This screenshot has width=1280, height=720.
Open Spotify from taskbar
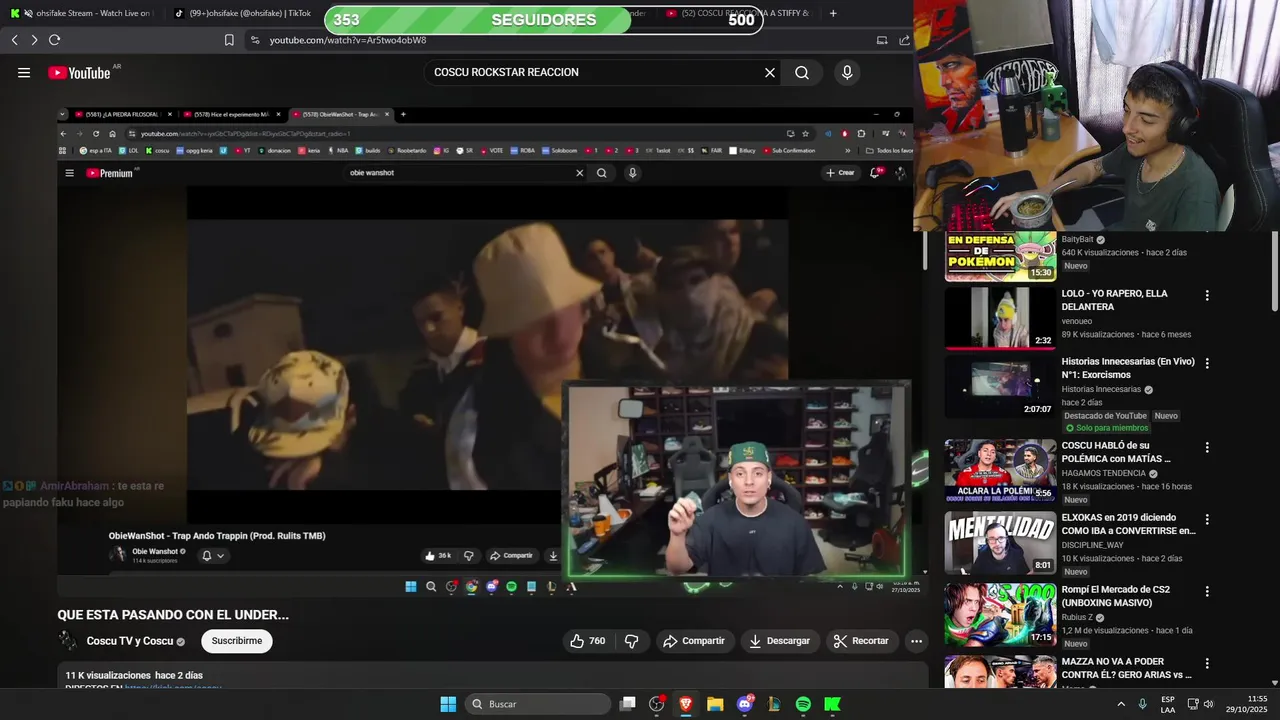tap(803, 704)
